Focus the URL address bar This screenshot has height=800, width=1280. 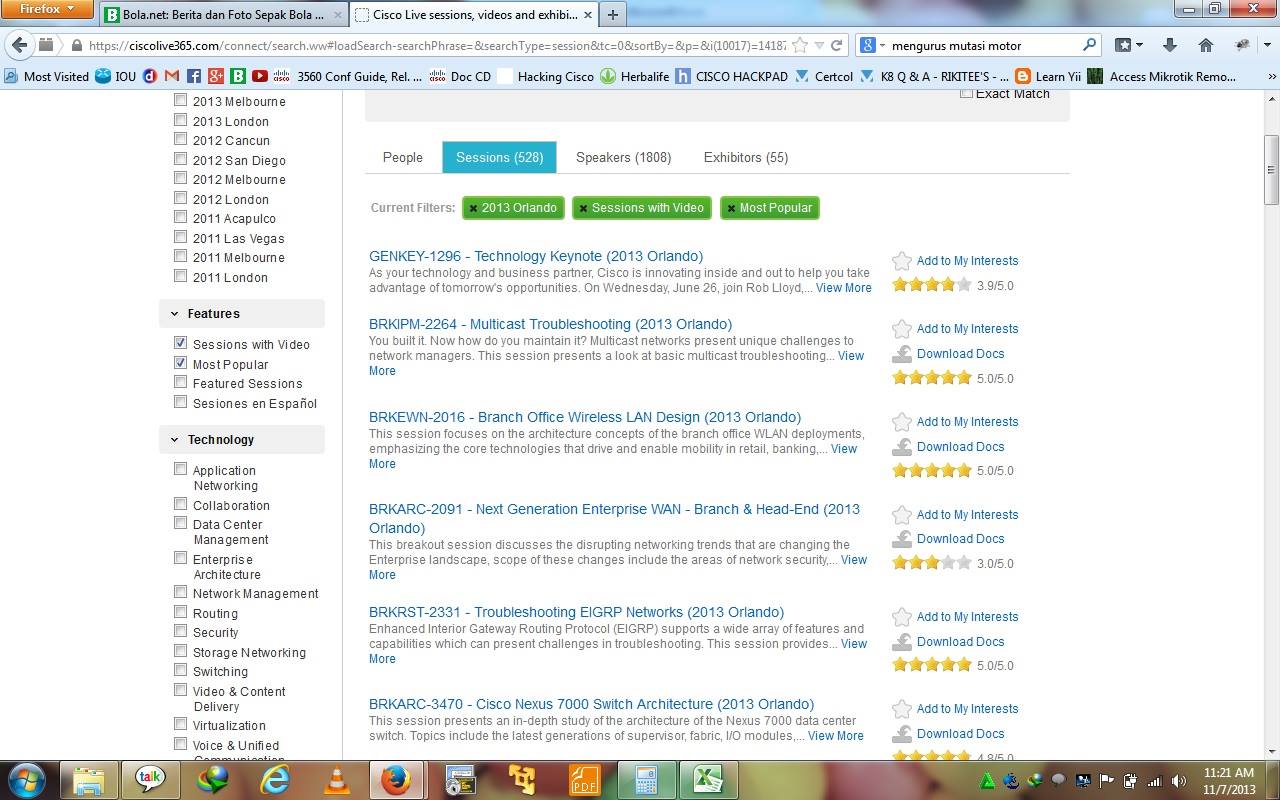[x=436, y=45]
